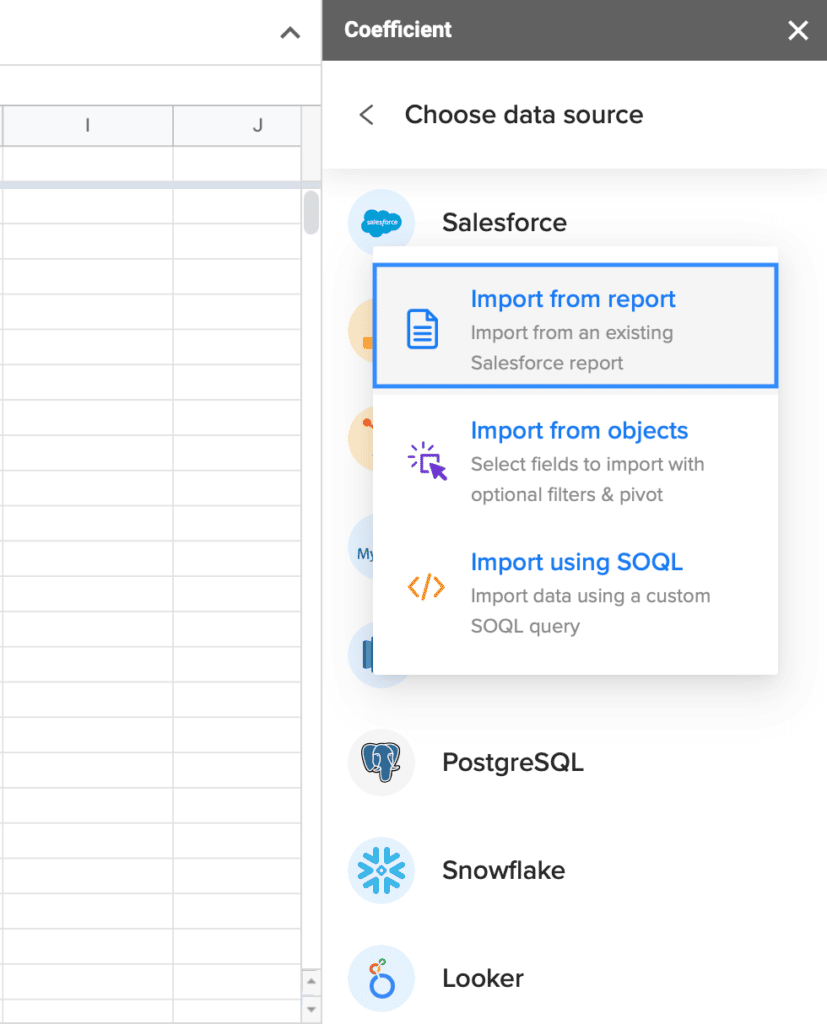Select column J header

(237, 125)
